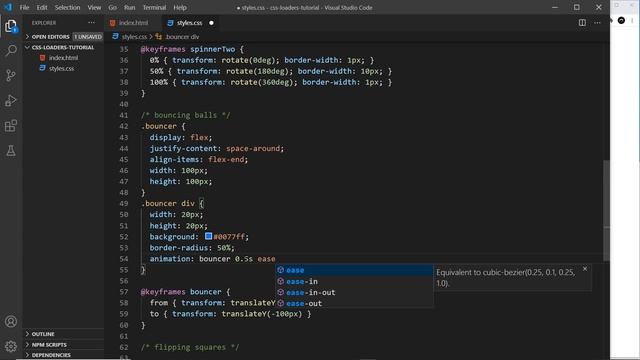The width and height of the screenshot is (640, 360).
Task: Click the unsaved dot on styles.css tab
Action: point(211,23)
